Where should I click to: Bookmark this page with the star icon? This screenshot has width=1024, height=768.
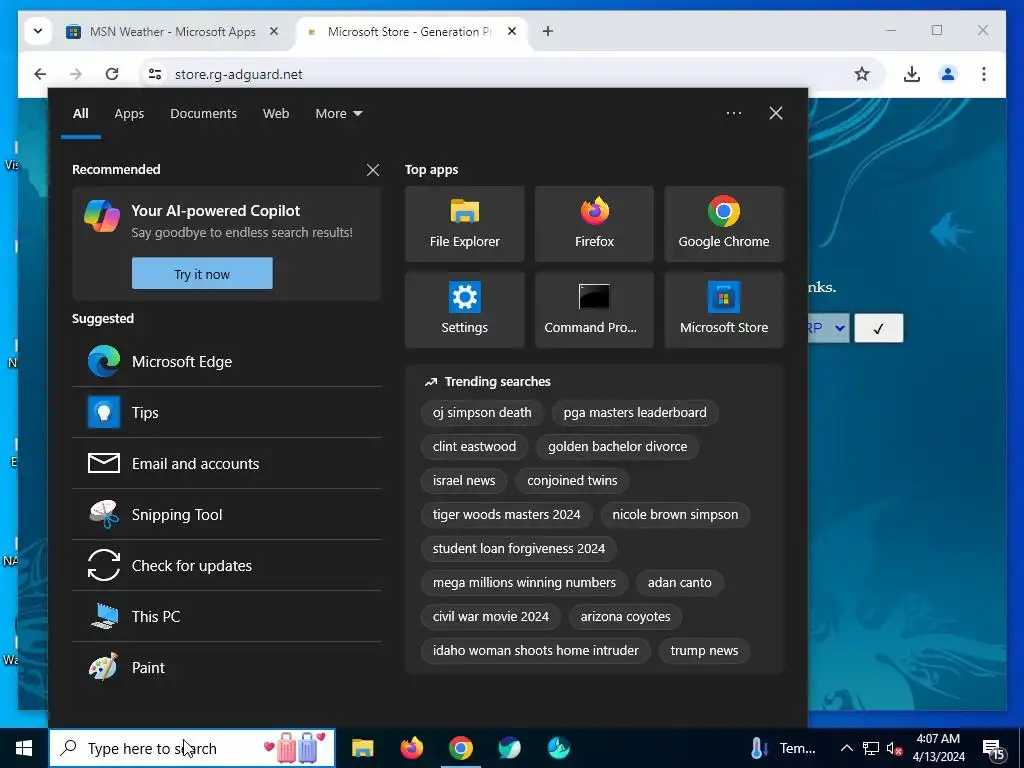pyautogui.click(x=862, y=74)
